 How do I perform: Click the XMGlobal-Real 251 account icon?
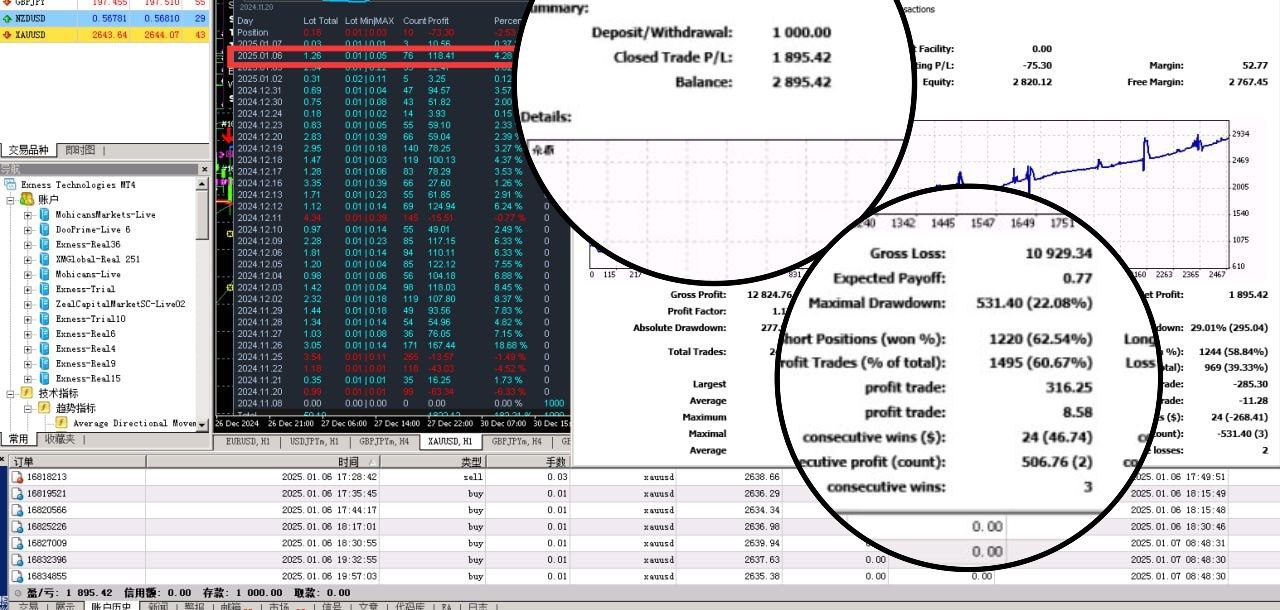click(x=43, y=259)
